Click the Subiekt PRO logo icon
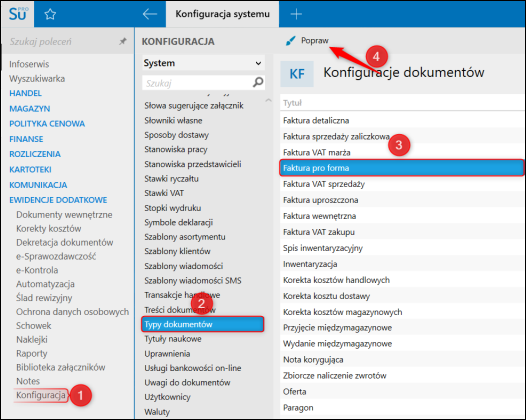This screenshot has width=526, height=420. point(18,14)
